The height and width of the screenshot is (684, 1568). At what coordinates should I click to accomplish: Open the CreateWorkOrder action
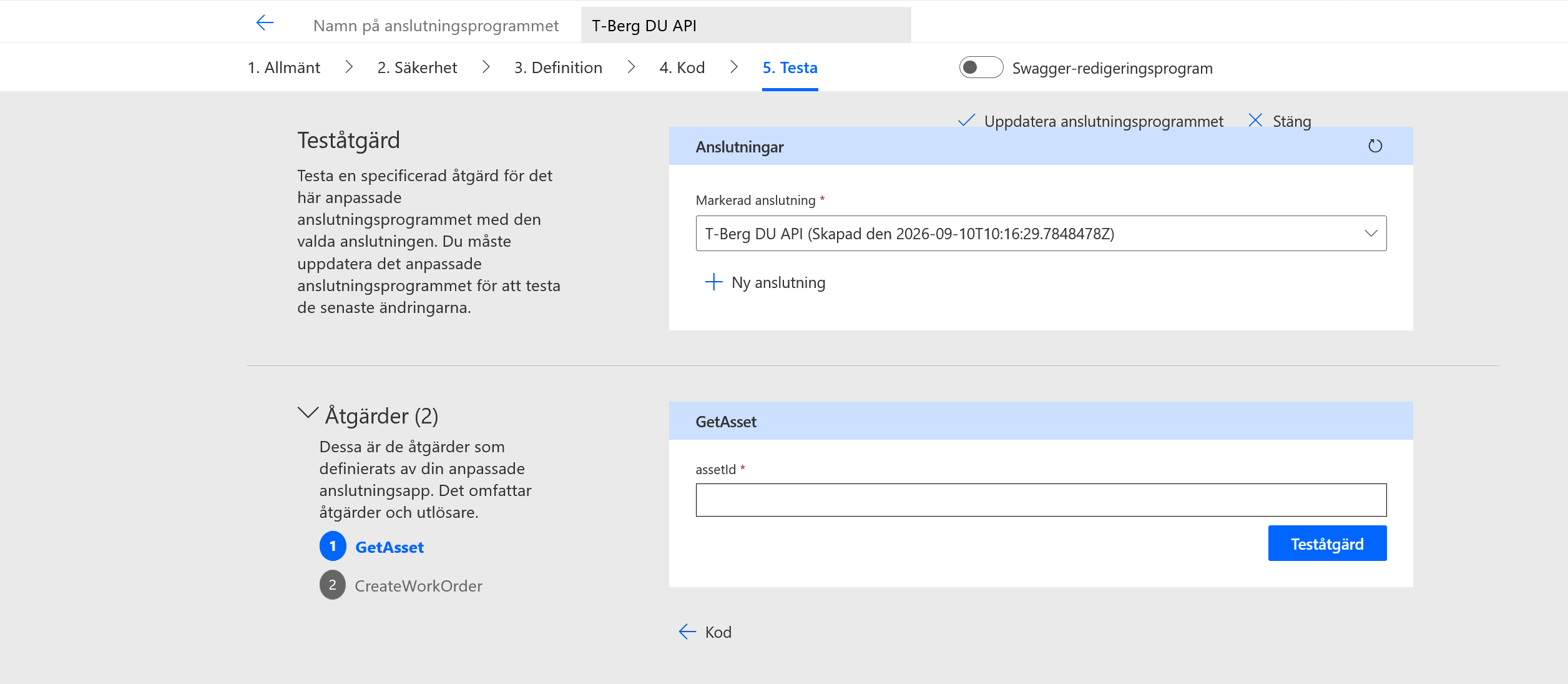click(x=418, y=586)
